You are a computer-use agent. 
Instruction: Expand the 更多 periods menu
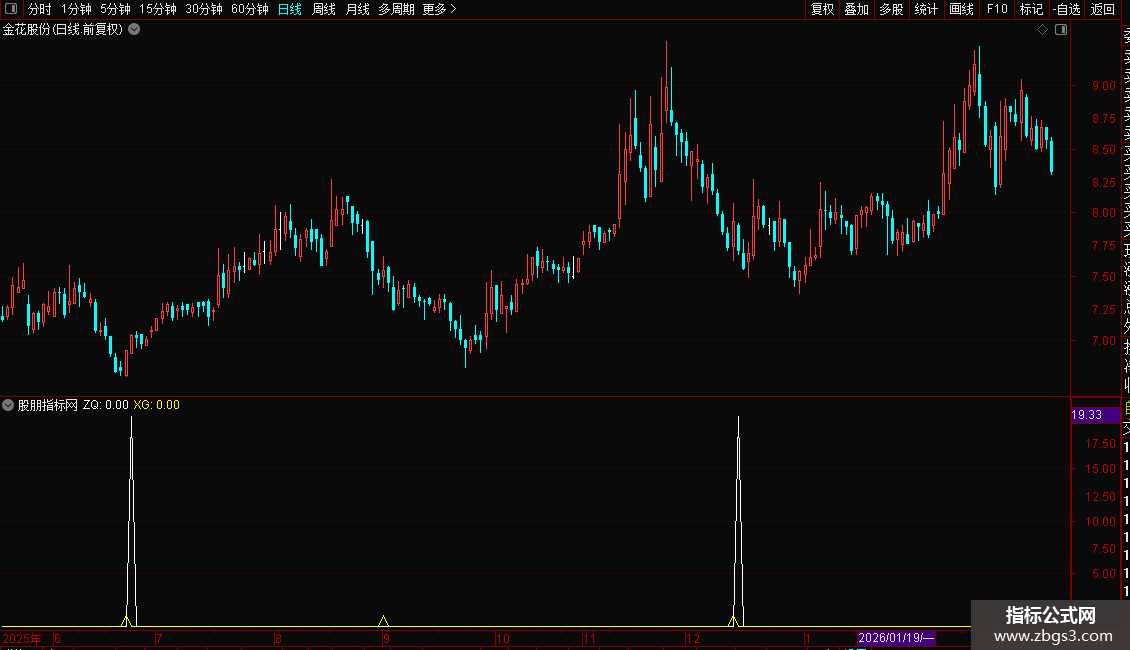[440, 9]
